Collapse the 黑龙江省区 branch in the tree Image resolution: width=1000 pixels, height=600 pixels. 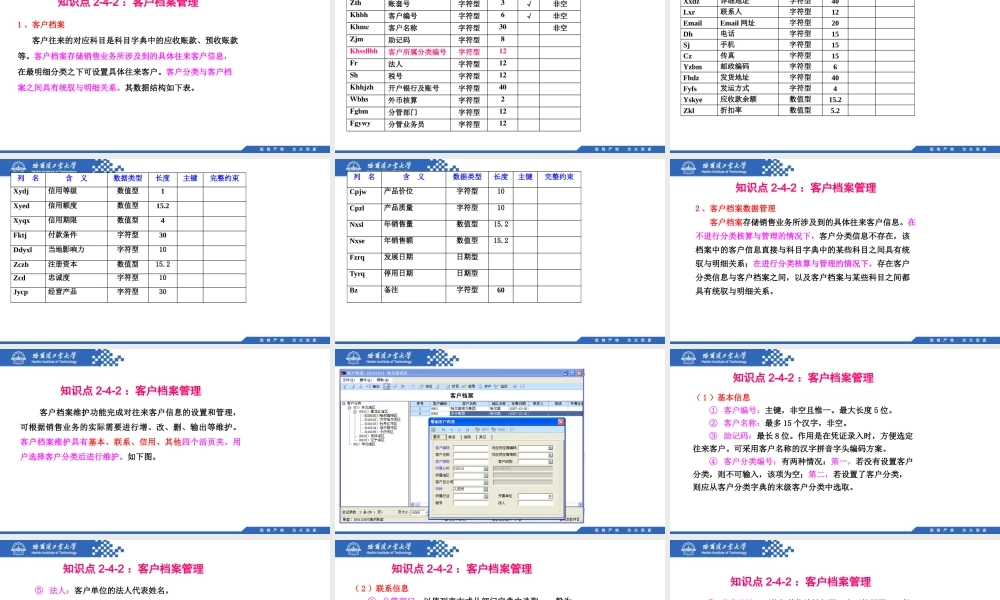tap(355, 412)
